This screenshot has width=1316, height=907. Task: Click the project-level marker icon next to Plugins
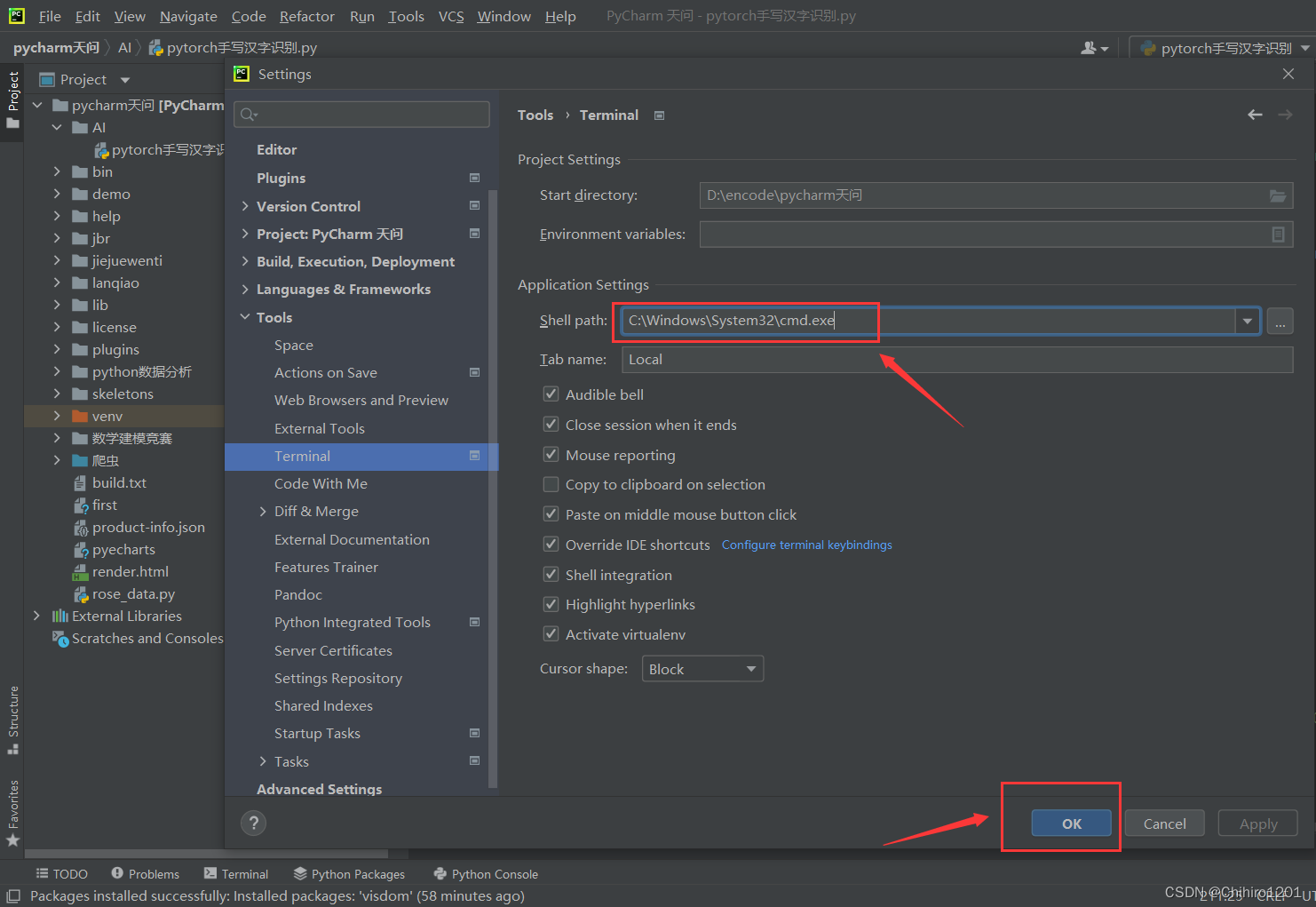tap(474, 178)
